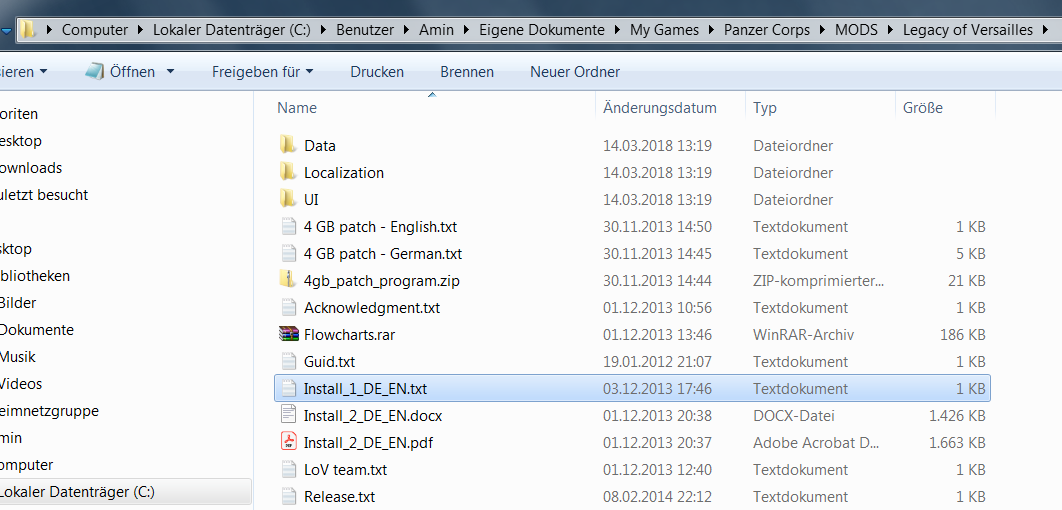Expand the arrow after Benutzer breadcrumb
1062x510 pixels.
(406, 30)
